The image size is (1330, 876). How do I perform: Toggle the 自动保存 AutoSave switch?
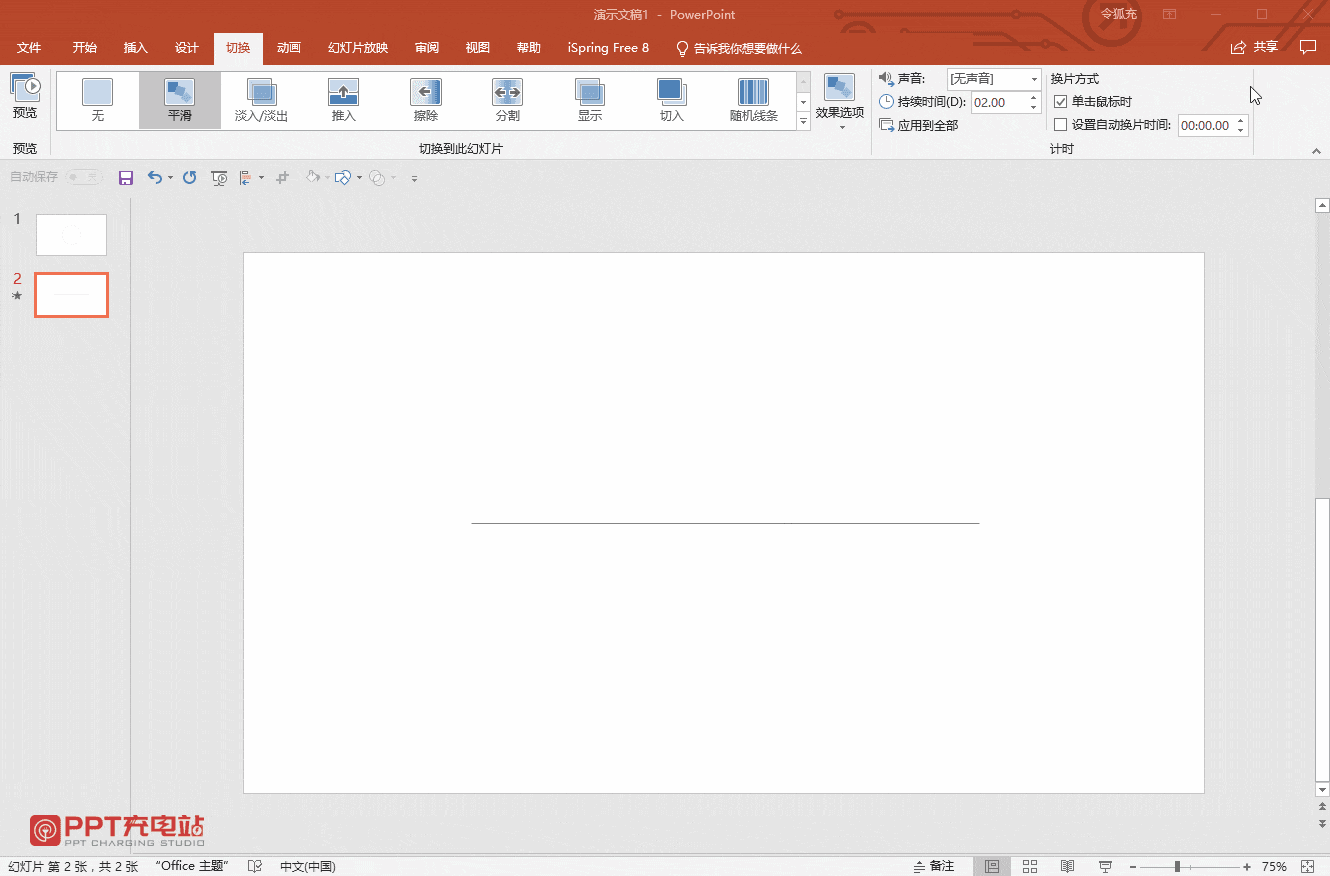pos(84,177)
